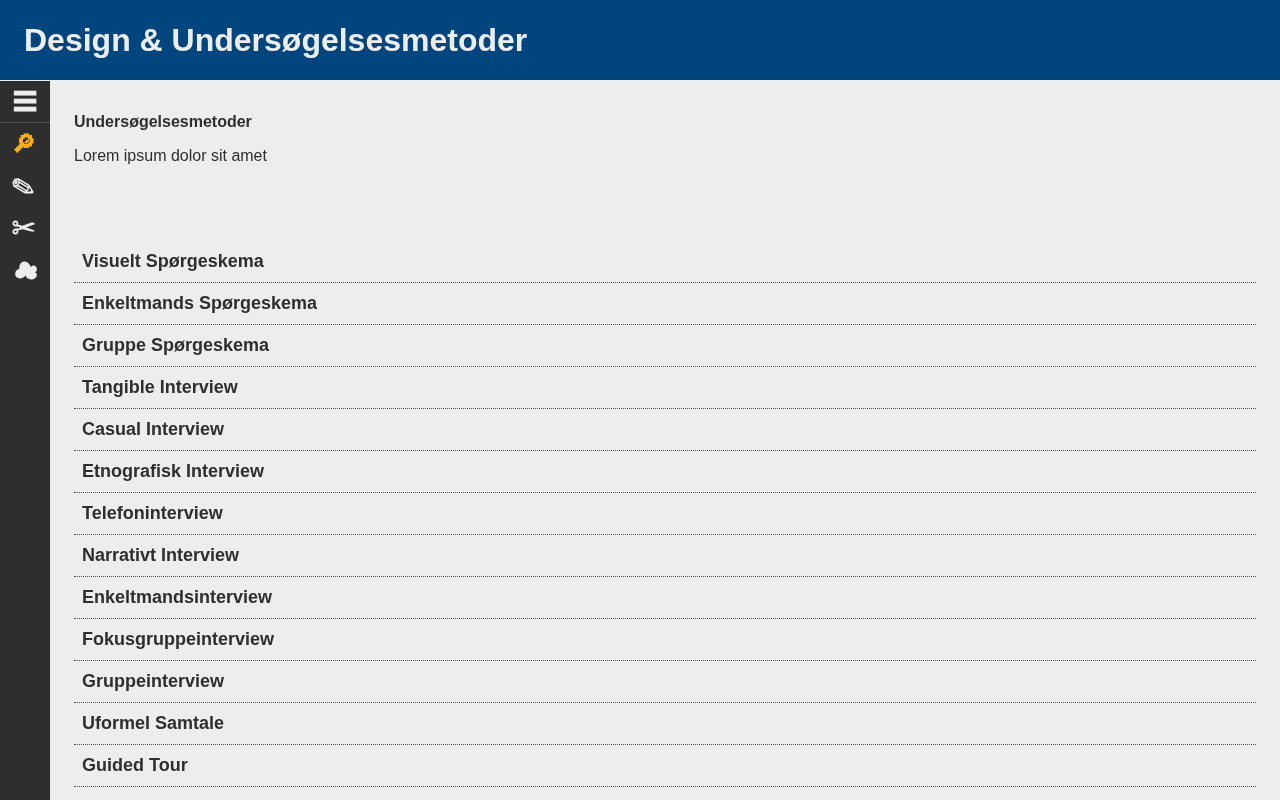Select Fokusgruppeinterview
Image resolution: width=1280 pixels, height=800 pixels.
[x=178, y=639]
